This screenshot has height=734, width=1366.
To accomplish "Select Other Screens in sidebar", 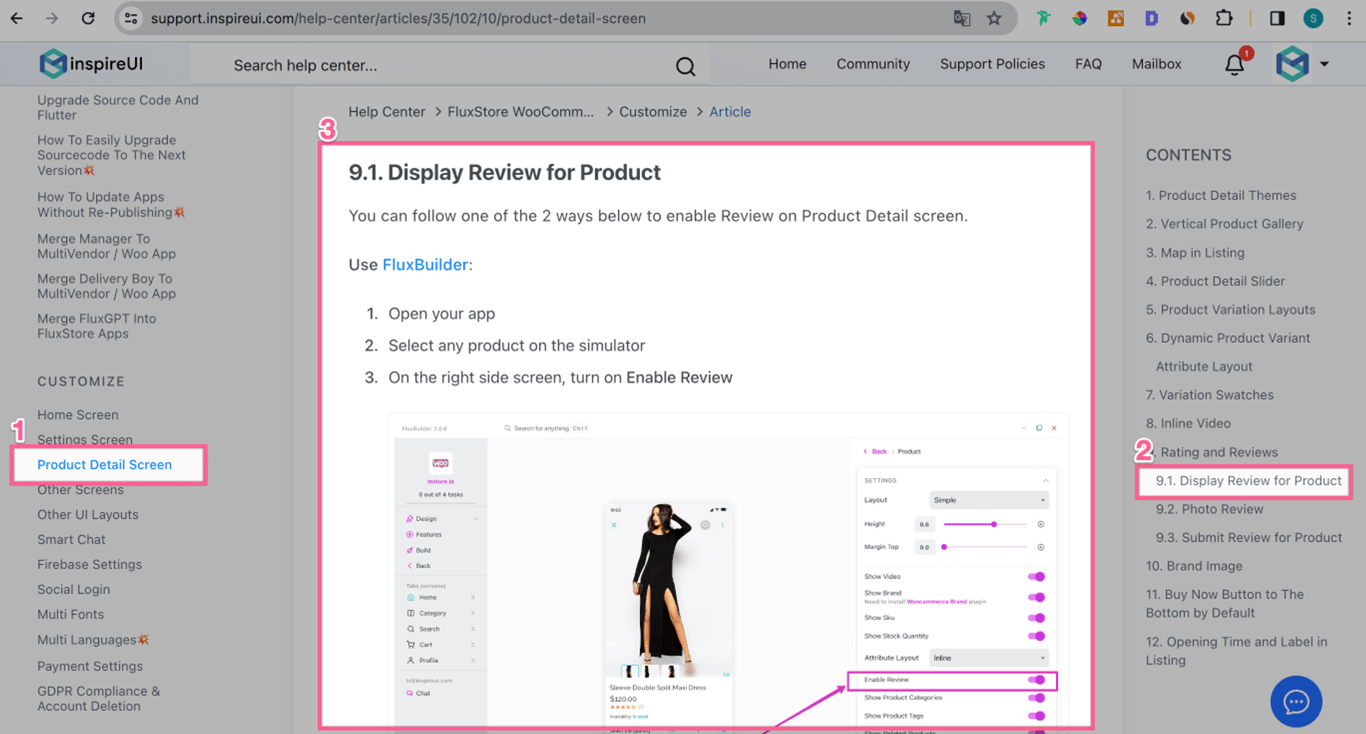I will tap(80, 490).
